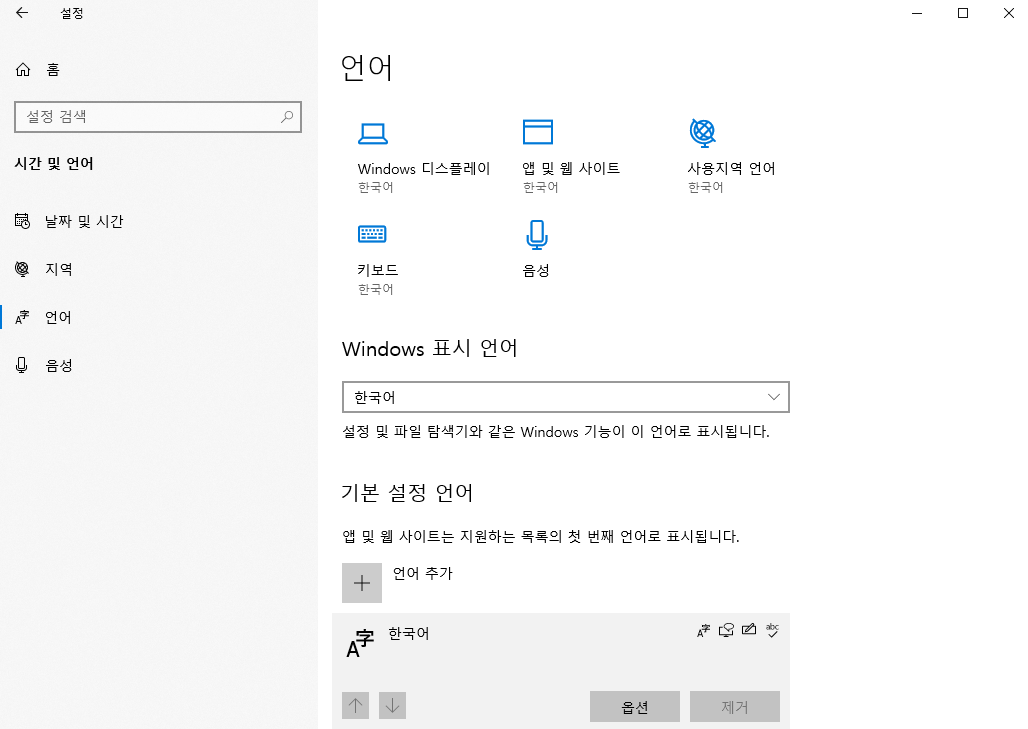Image resolution: width=1028 pixels, height=729 pixels.
Task: Move 한국어 up with arrow button
Action: click(x=355, y=705)
